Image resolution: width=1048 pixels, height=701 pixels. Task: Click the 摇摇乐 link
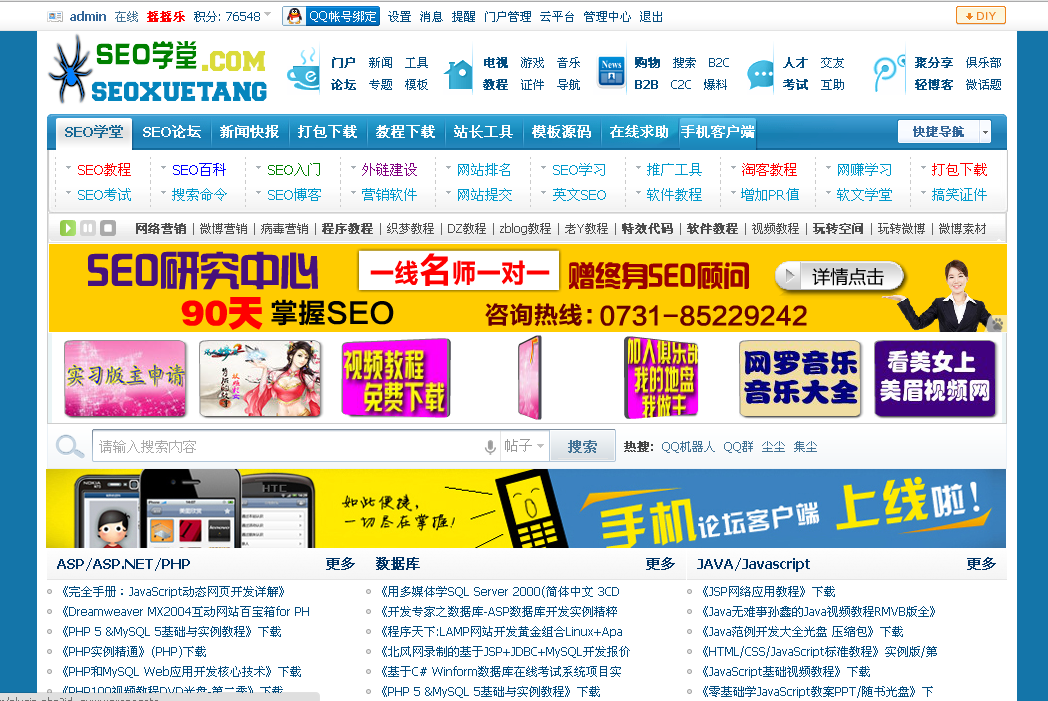pyautogui.click(x=166, y=17)
